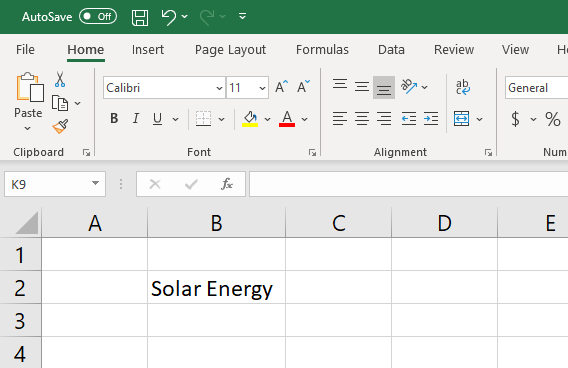Select the Format Painter brush icon
Image resolution: width=568 pixels, height=368 pixels.
pyautogui.click(x=60, y=126)
